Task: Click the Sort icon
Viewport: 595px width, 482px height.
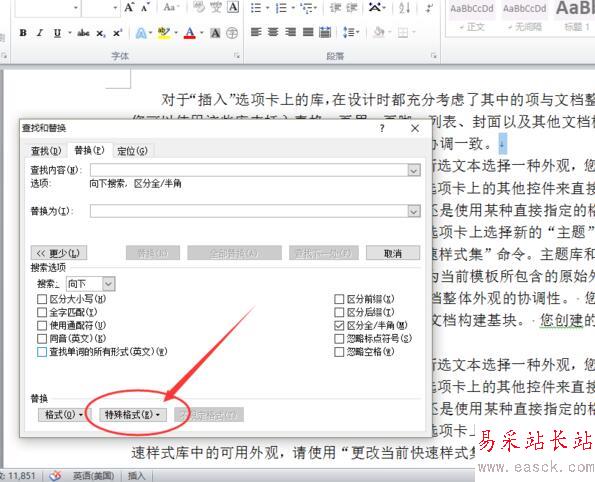Action: tap(404, 8)
